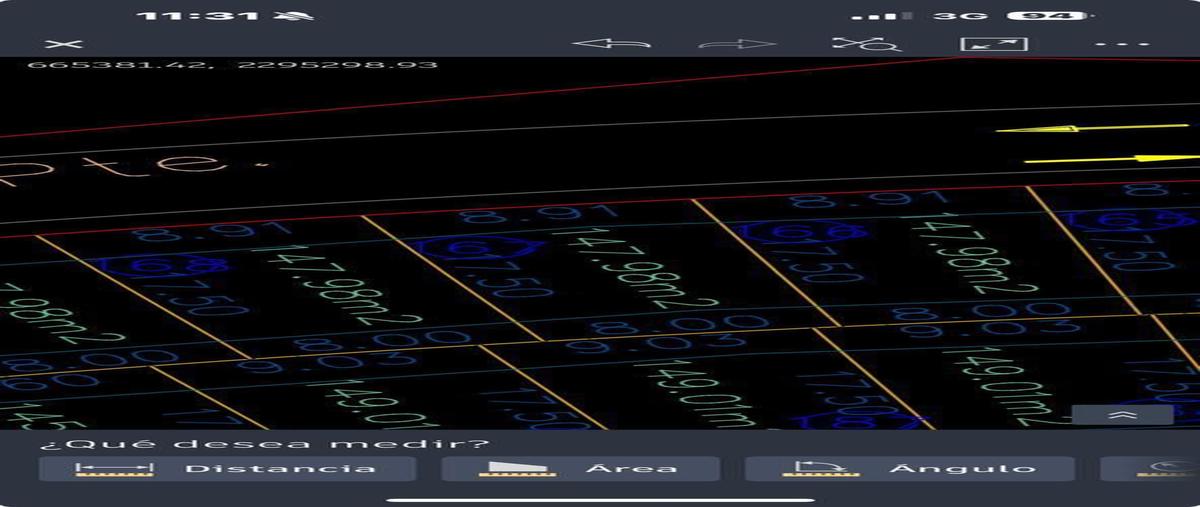Tap the redo arrow icon
This screenshot has width=1200, height=507.
click(x=738, y=44)
